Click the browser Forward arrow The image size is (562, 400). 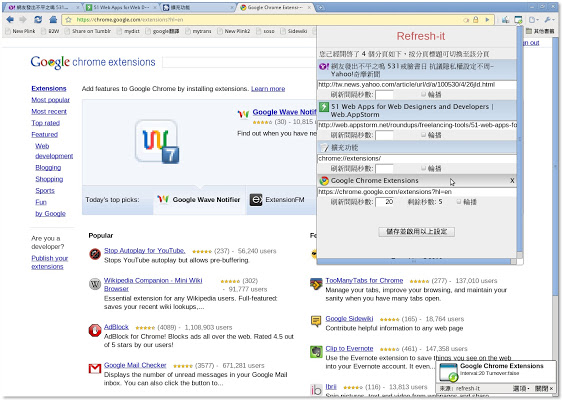(23, 20)
